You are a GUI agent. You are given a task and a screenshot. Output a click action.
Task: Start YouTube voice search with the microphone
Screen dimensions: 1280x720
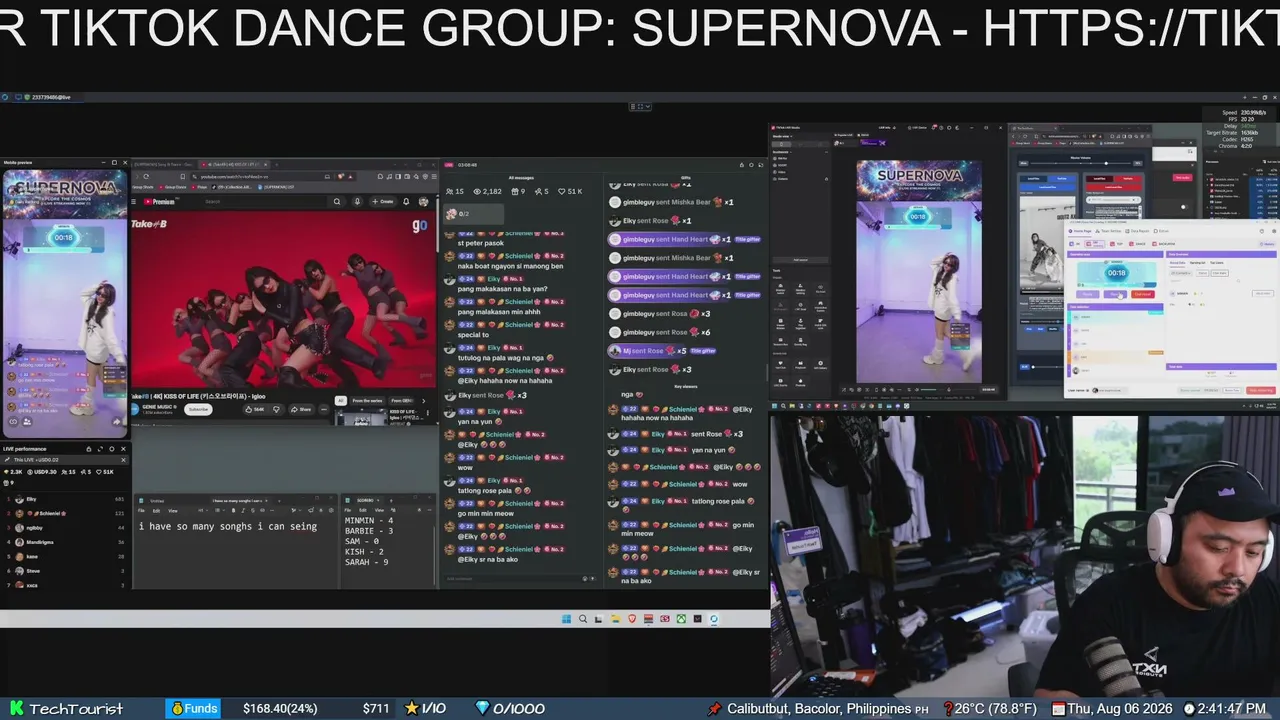coord(357,201)
